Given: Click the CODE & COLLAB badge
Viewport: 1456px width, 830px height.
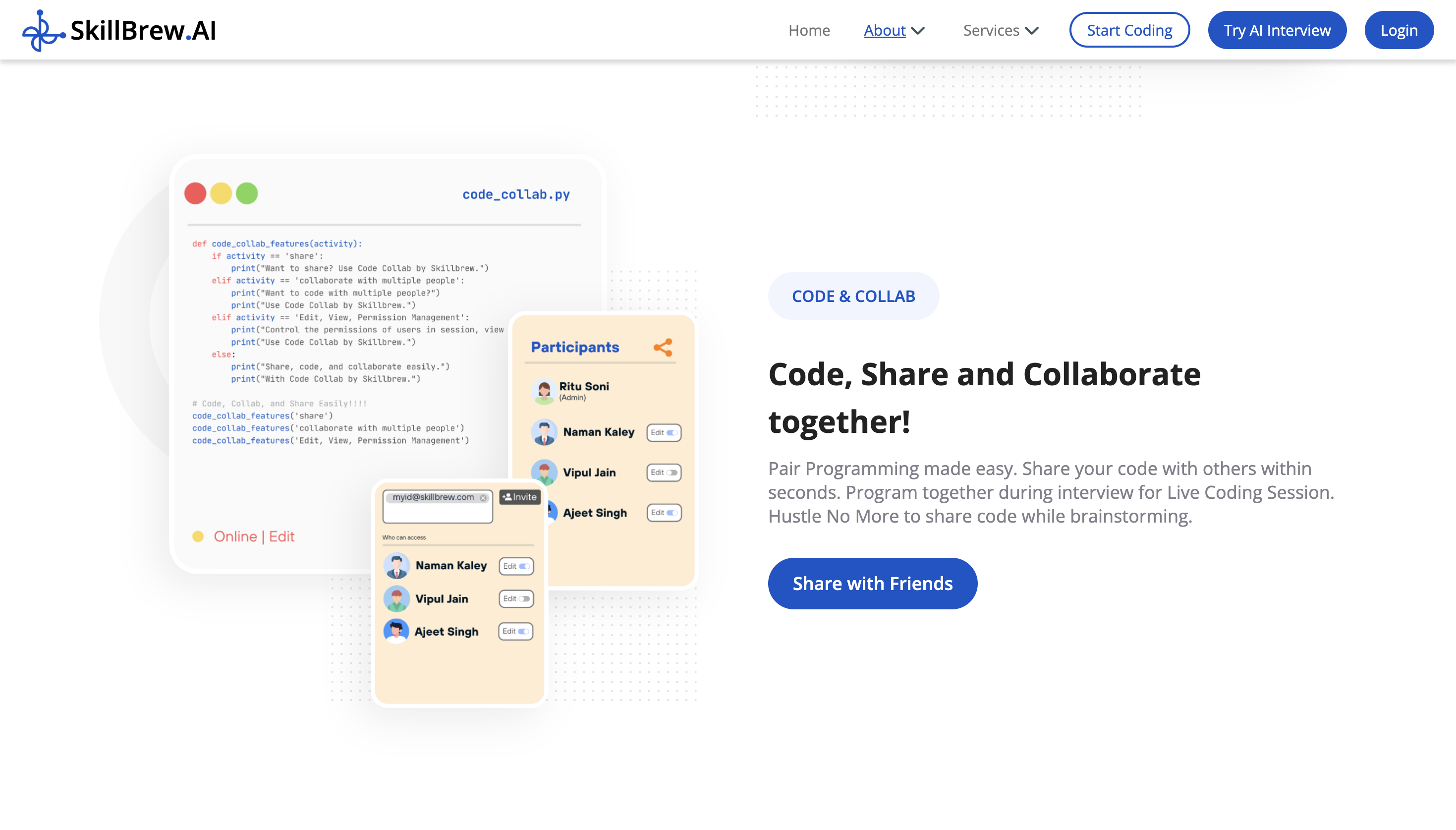Looking at the screenshot, I should point(853,296).
